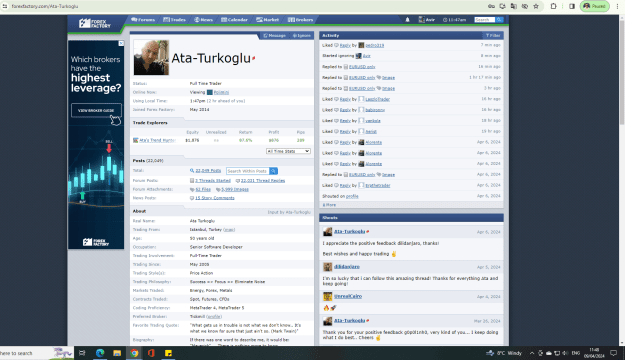Viewport: 625px width, 360px height.
Task: Open UnrealCairo's shout author link
Action: (x=348, y=296)
